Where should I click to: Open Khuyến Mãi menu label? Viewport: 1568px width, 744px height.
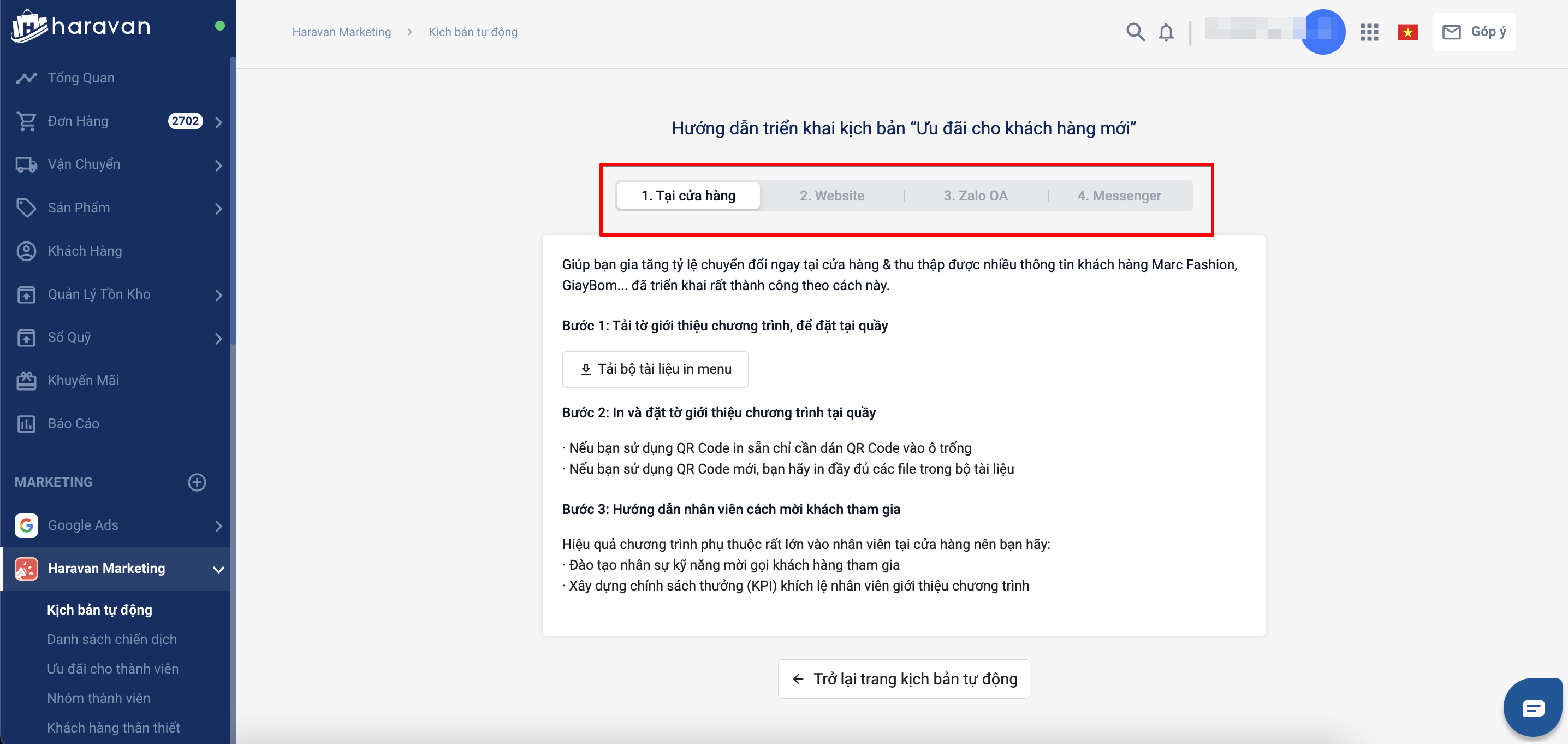(x=84, y=381)
